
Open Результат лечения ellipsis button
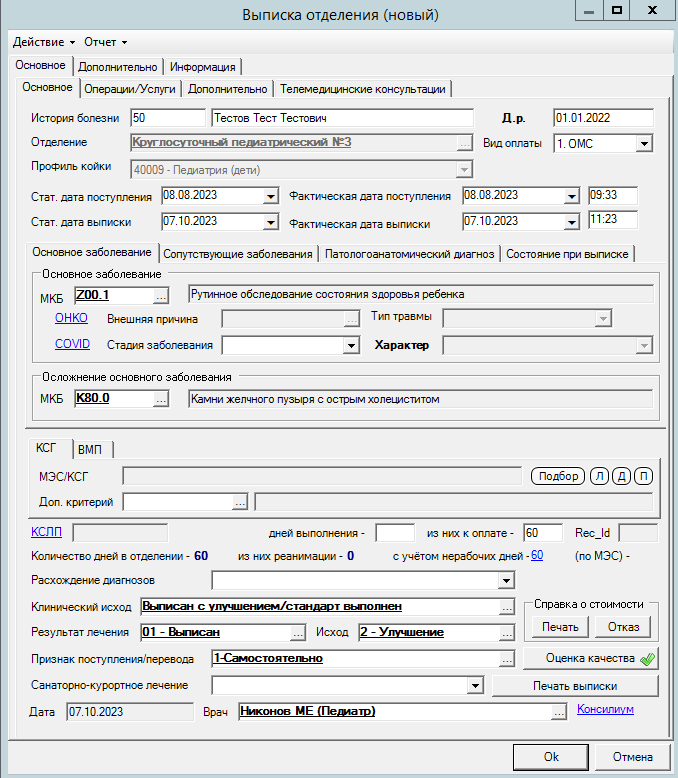coord(298,634)
